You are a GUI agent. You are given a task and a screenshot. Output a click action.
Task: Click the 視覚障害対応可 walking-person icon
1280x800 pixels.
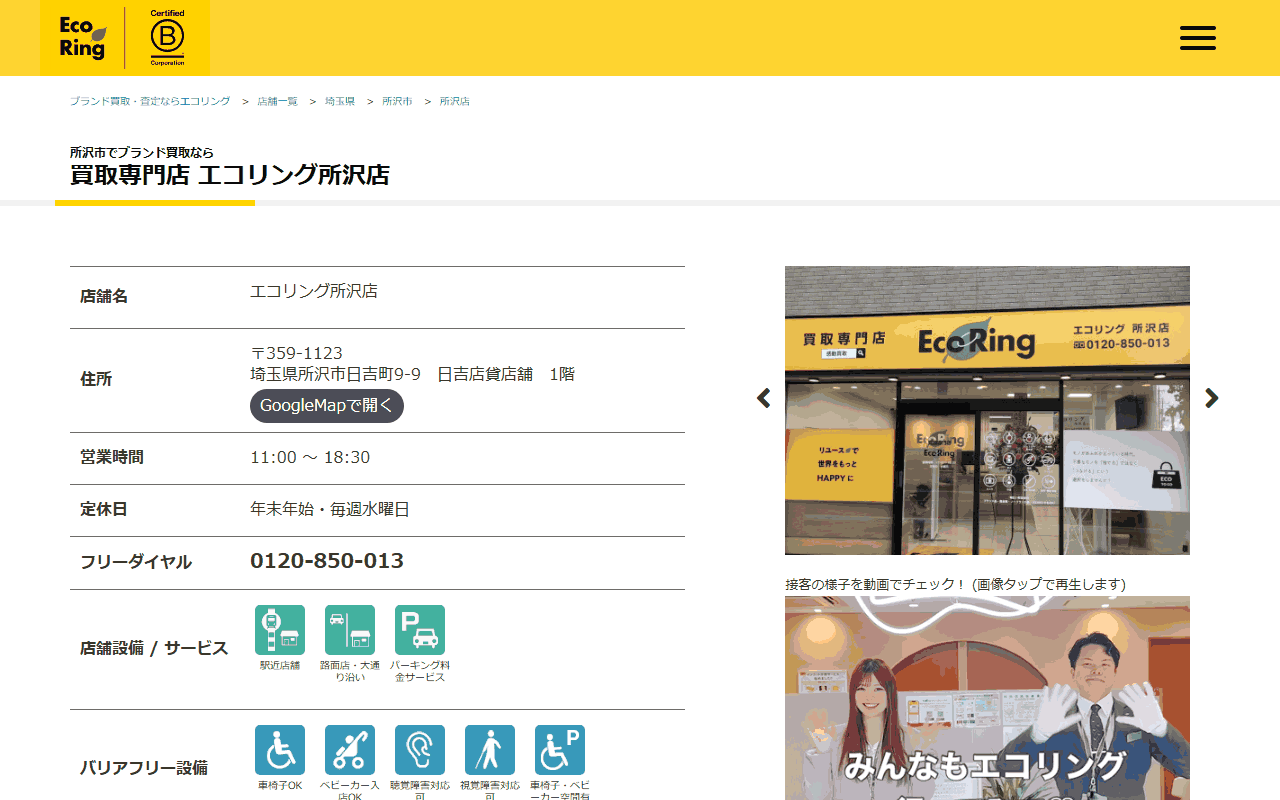point(490,750)
